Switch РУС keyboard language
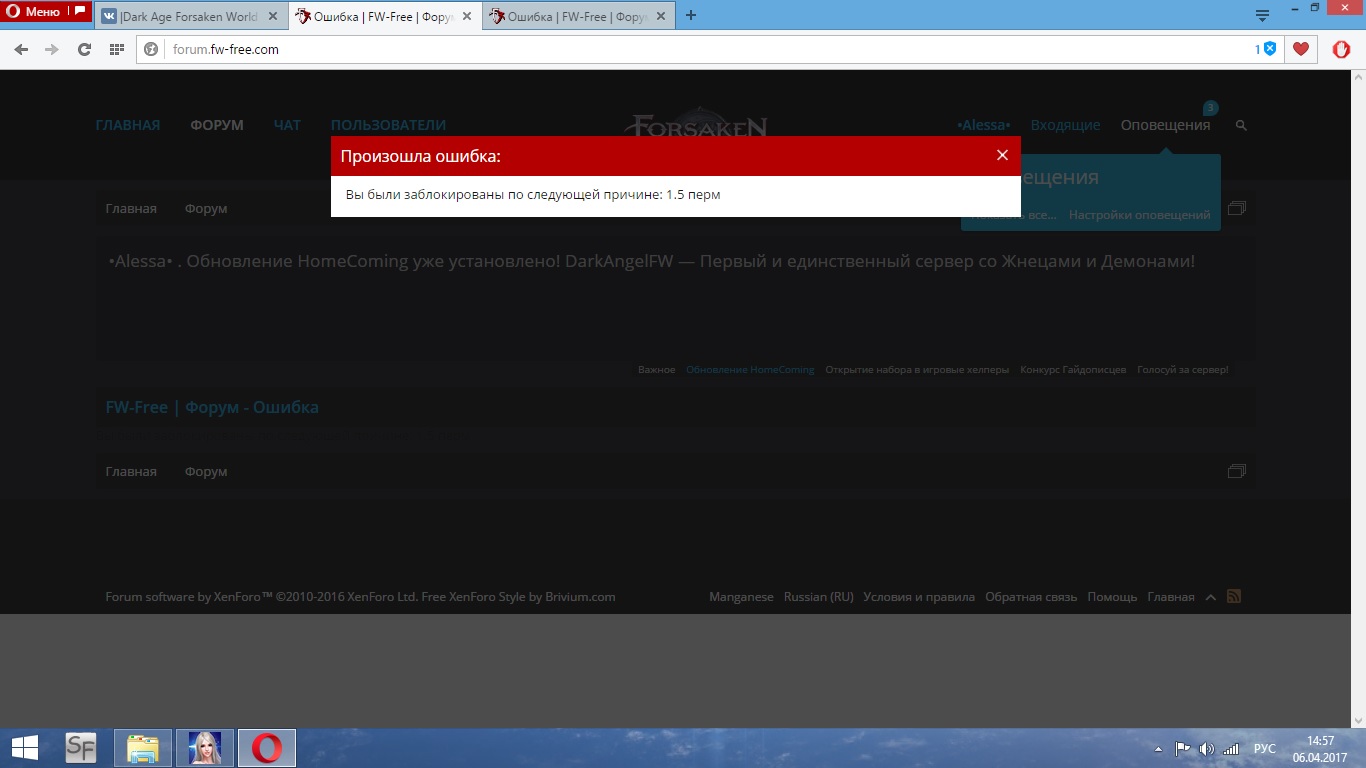 [x=1265, y=749]
